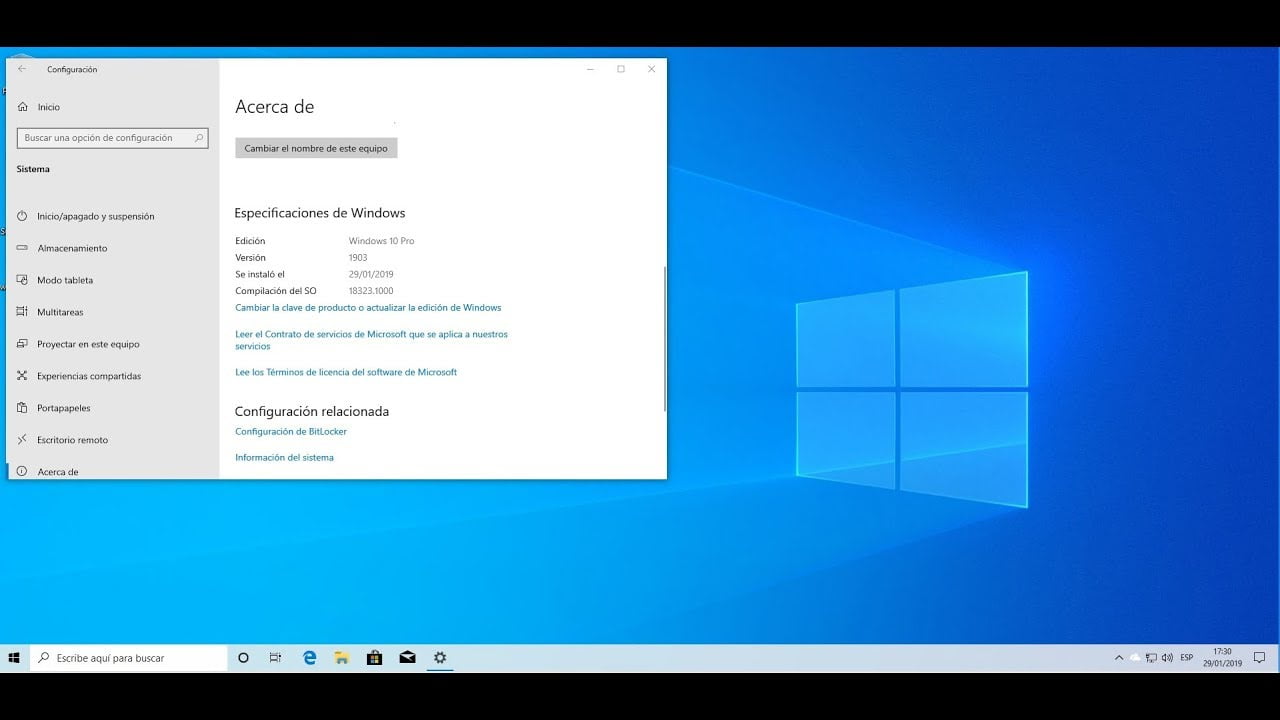Open Escritorio remoto settings
The width and height of the screenshot is (1280, 720).
point(72,440)
